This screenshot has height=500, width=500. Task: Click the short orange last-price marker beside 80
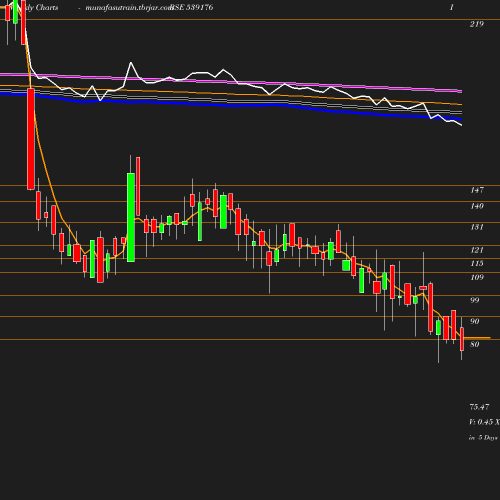[477, 338]
